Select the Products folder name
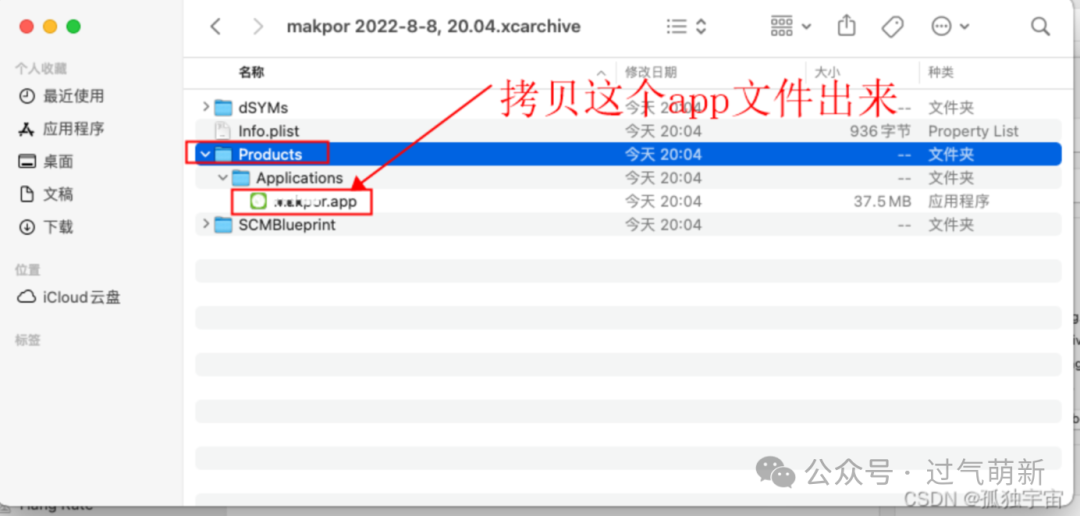Image resolution: width=1080 pixels, height=516 pixels. pyautogui.click(x=270, y=154)
